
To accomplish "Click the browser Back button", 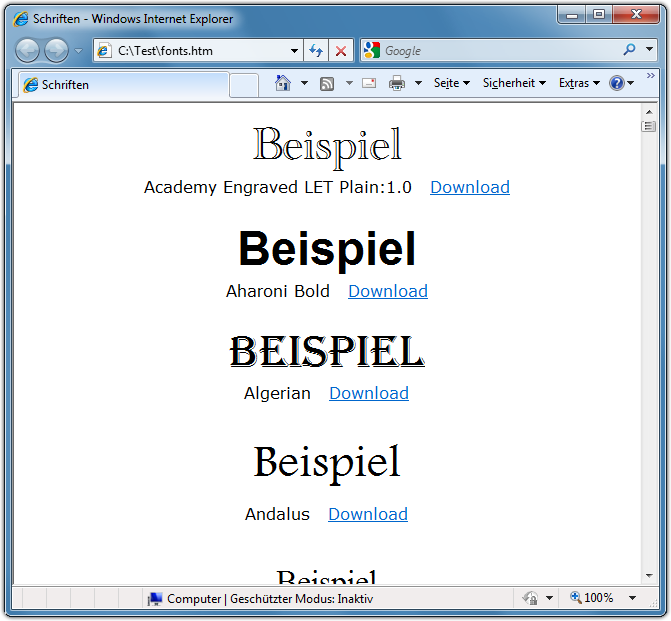I will [x=28, y=50].
